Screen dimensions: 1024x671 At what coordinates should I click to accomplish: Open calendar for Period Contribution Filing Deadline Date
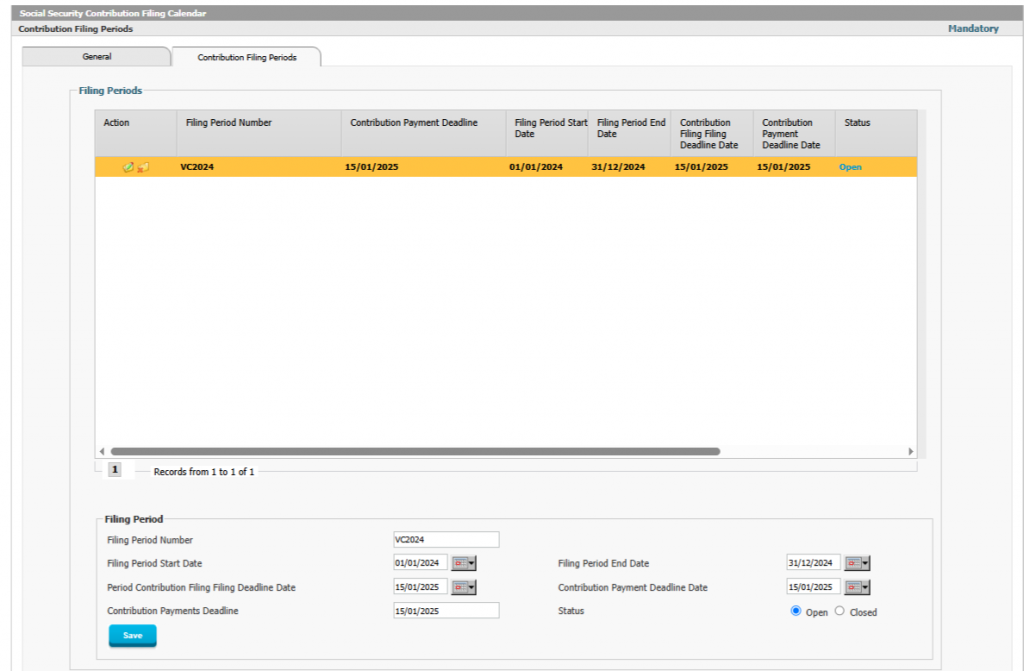pos(463,587)
